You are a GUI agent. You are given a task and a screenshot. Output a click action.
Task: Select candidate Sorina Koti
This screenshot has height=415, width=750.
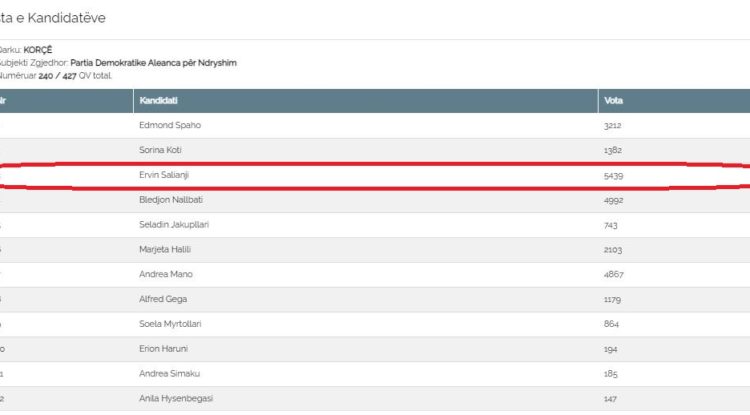[x=160, y=150]
